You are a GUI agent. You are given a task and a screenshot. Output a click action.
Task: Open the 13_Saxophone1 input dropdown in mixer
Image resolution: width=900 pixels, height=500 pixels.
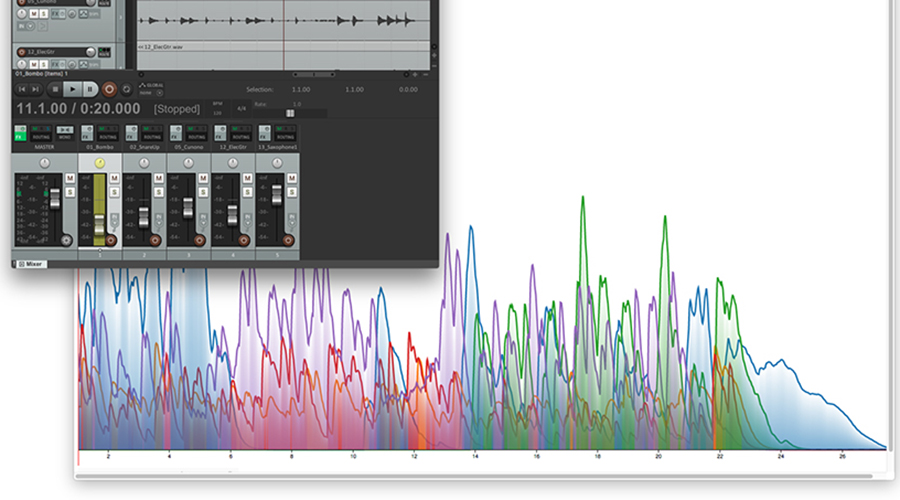pyautogui.click(x=292, y=220)
